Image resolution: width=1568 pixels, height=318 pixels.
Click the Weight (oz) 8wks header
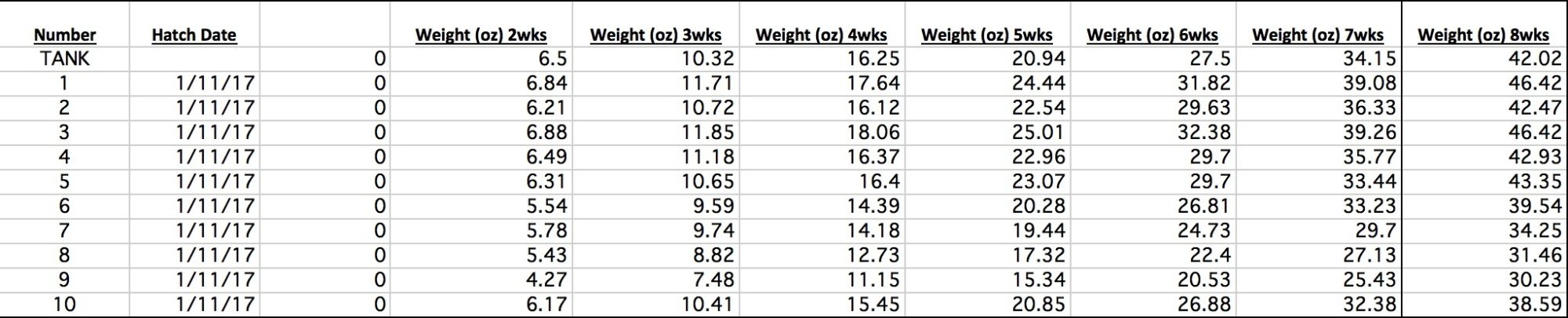coord(1483,35)
